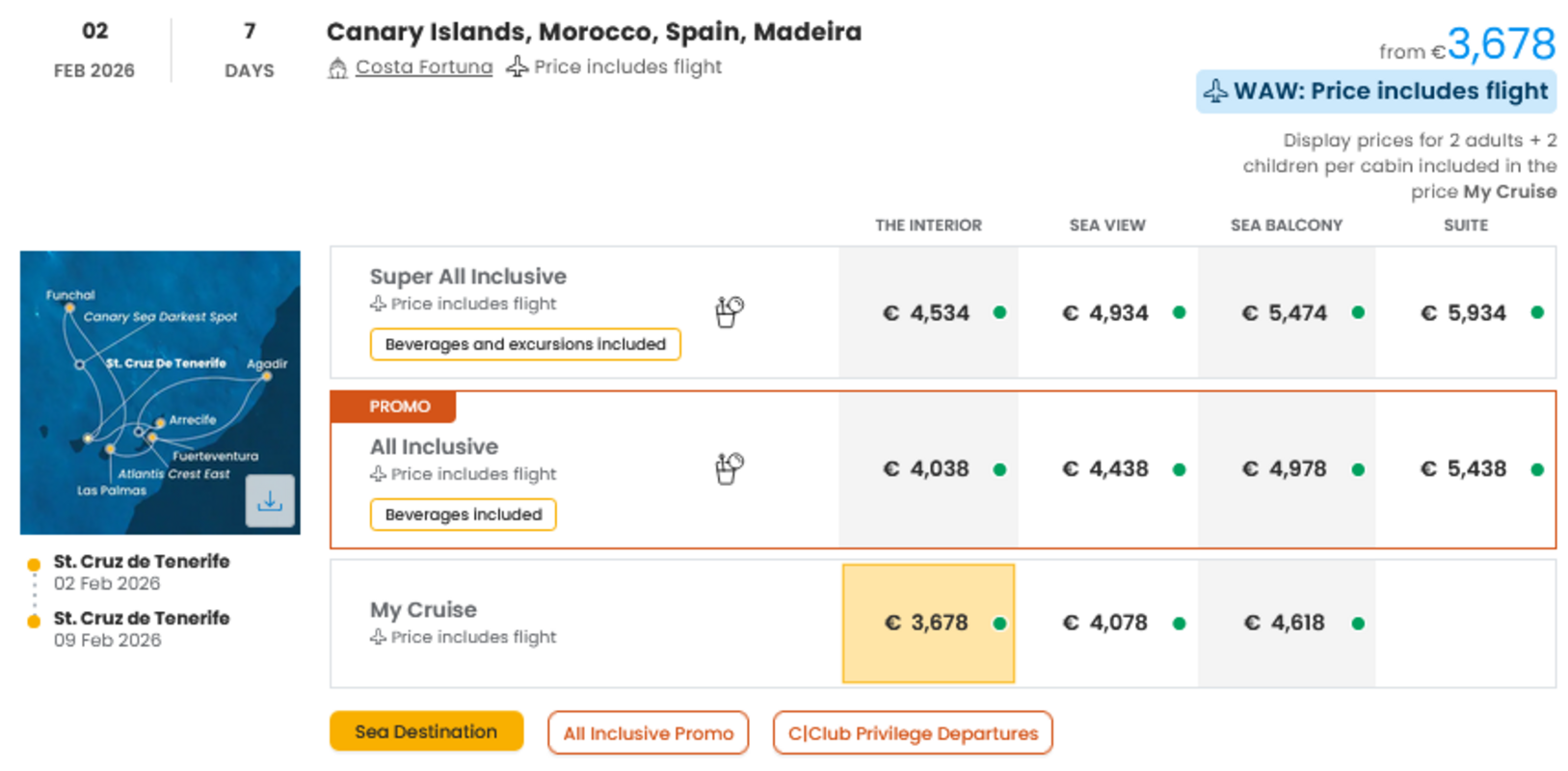Open the Costa Fortuna ship link
1568x771 pixels.
tap(424, 66)
